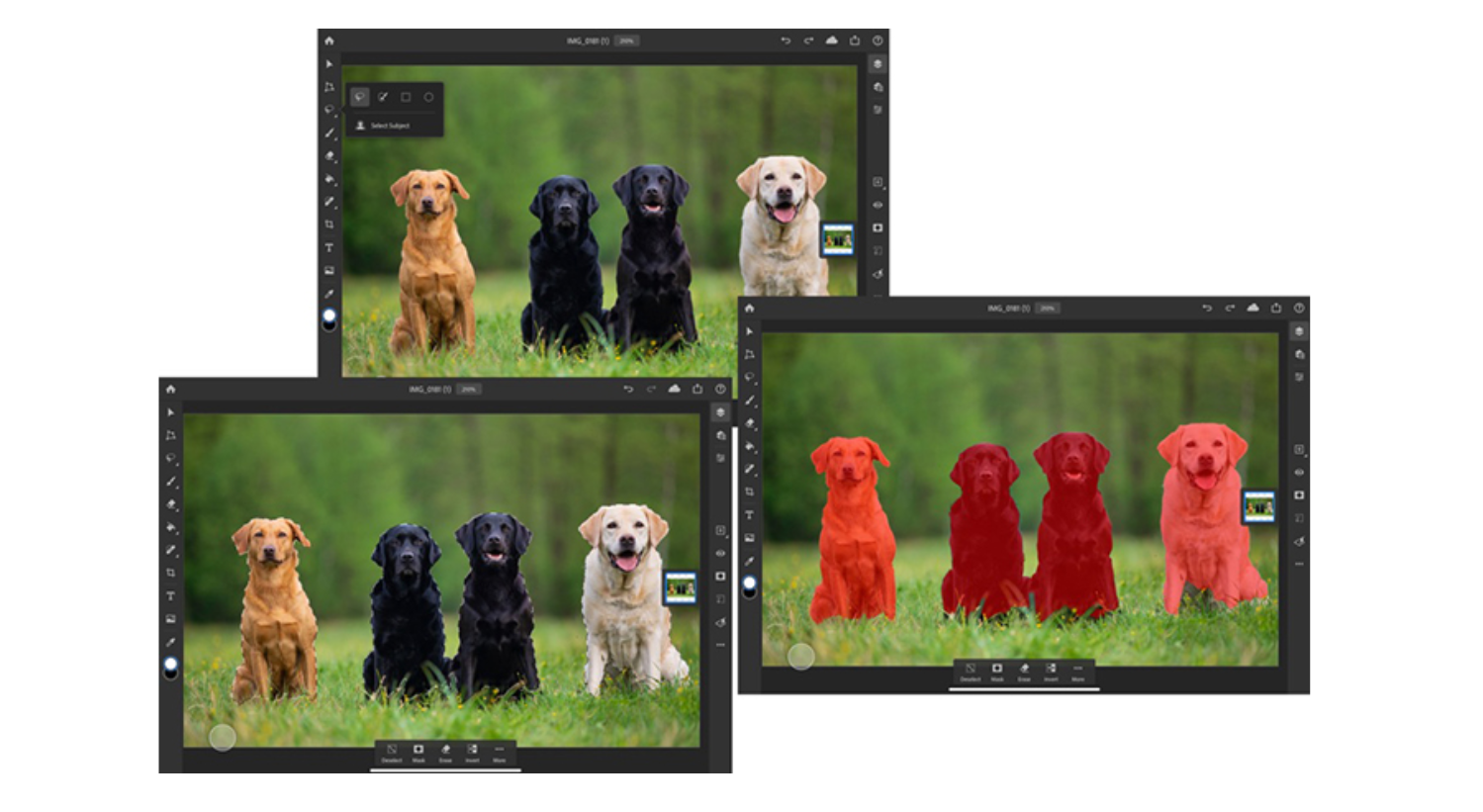Screen dimensions: 1483x812
Task: Select the Brush tool in the top window
Action: click(329, 133)
